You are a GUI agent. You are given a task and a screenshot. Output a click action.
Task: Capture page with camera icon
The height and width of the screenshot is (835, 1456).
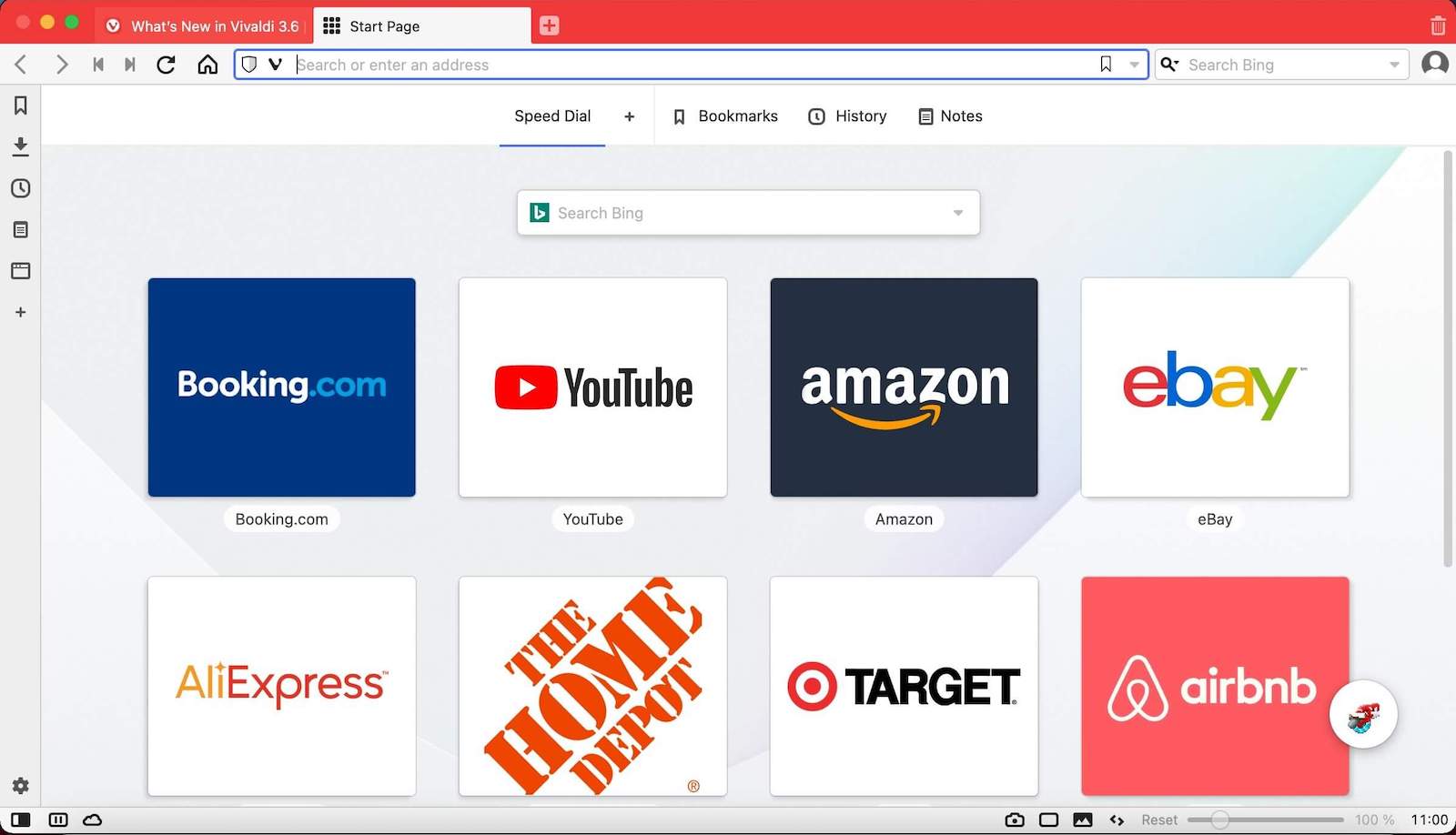(1015, 820)
